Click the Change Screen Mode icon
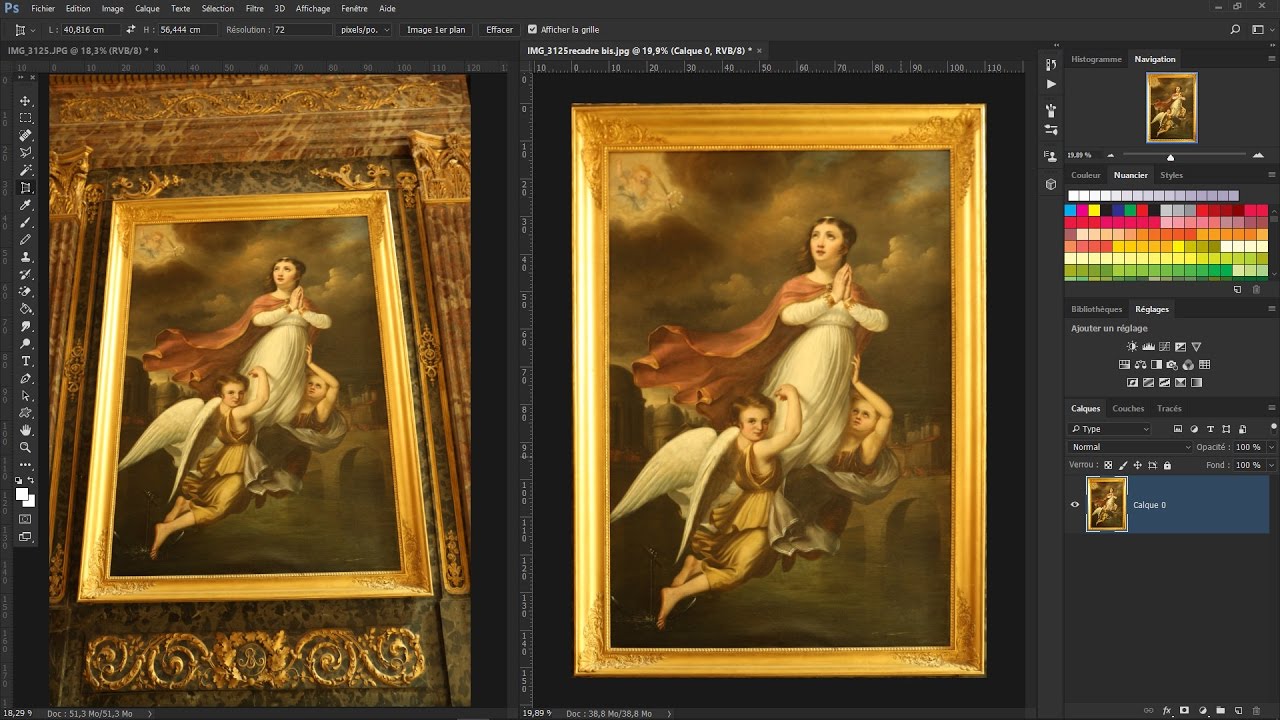The width and height of the screenshot is (1280, 720). pos(26,537)
